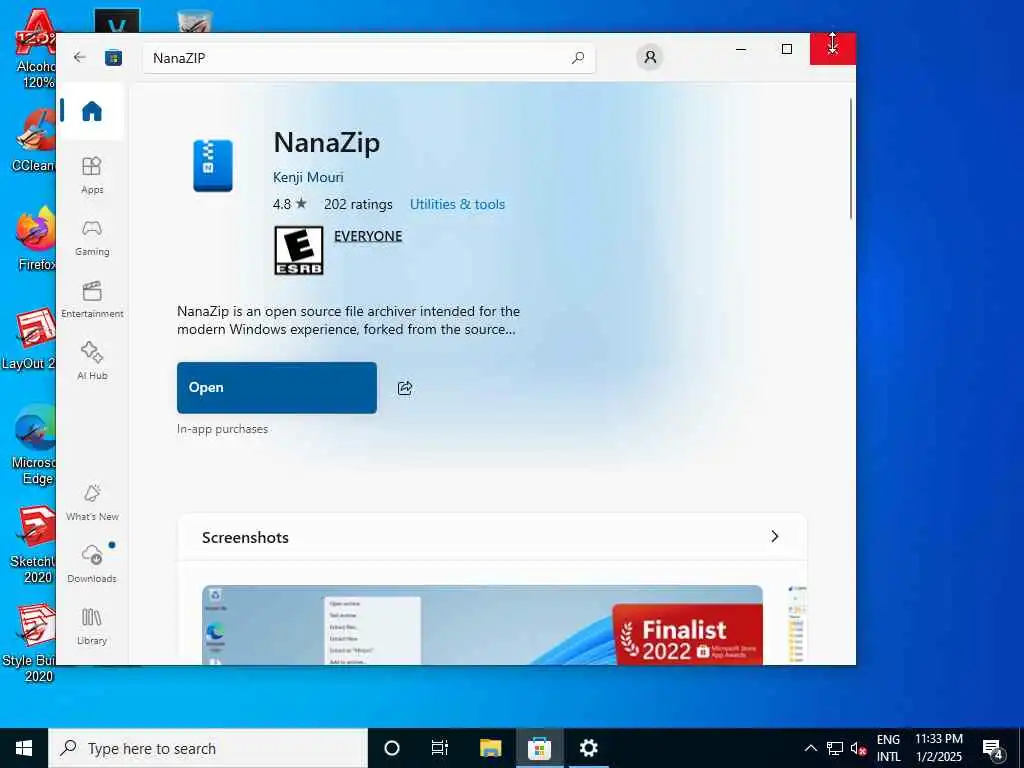
Task: Click the Store page vertical scrollbar
Action: point(851,159)
